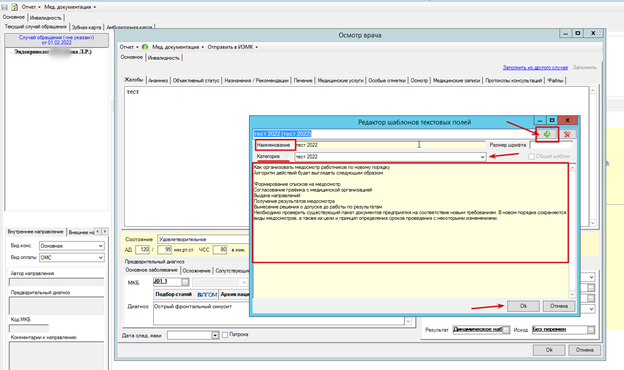Click the template body text area
624x370 pixels.
pyautogui.click(x=411, y=231)
